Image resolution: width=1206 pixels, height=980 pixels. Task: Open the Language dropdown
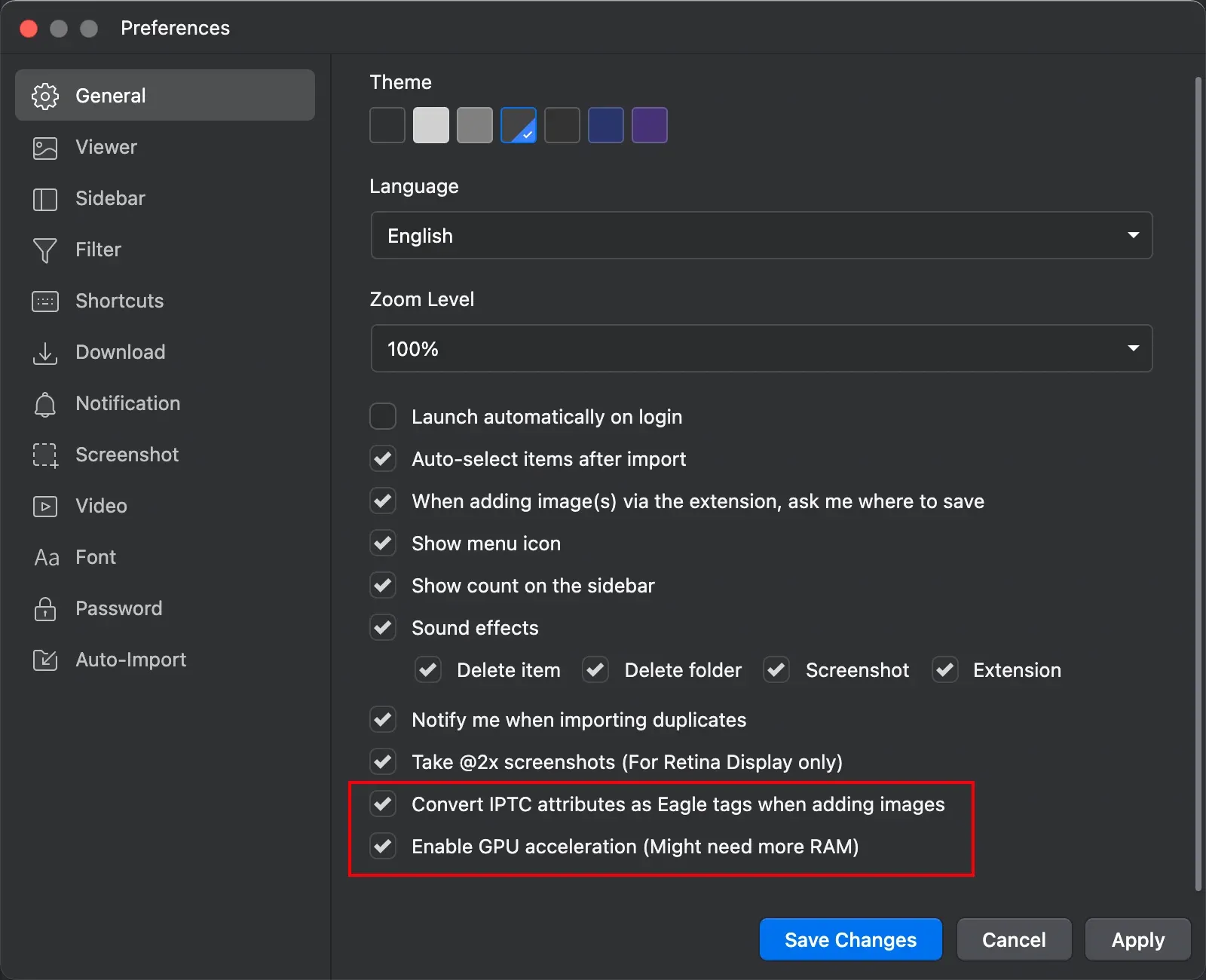[761, 235]
